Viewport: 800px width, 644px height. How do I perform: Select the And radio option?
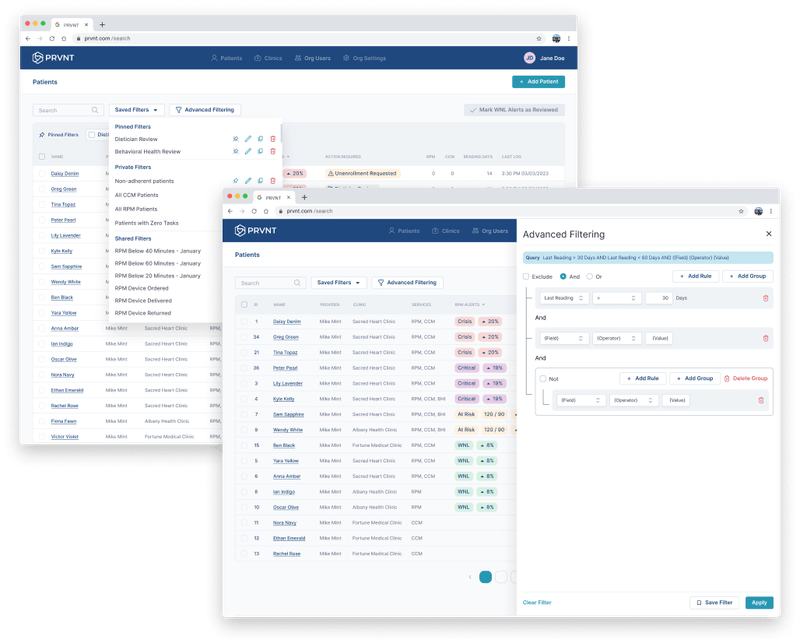click(563, 277)
